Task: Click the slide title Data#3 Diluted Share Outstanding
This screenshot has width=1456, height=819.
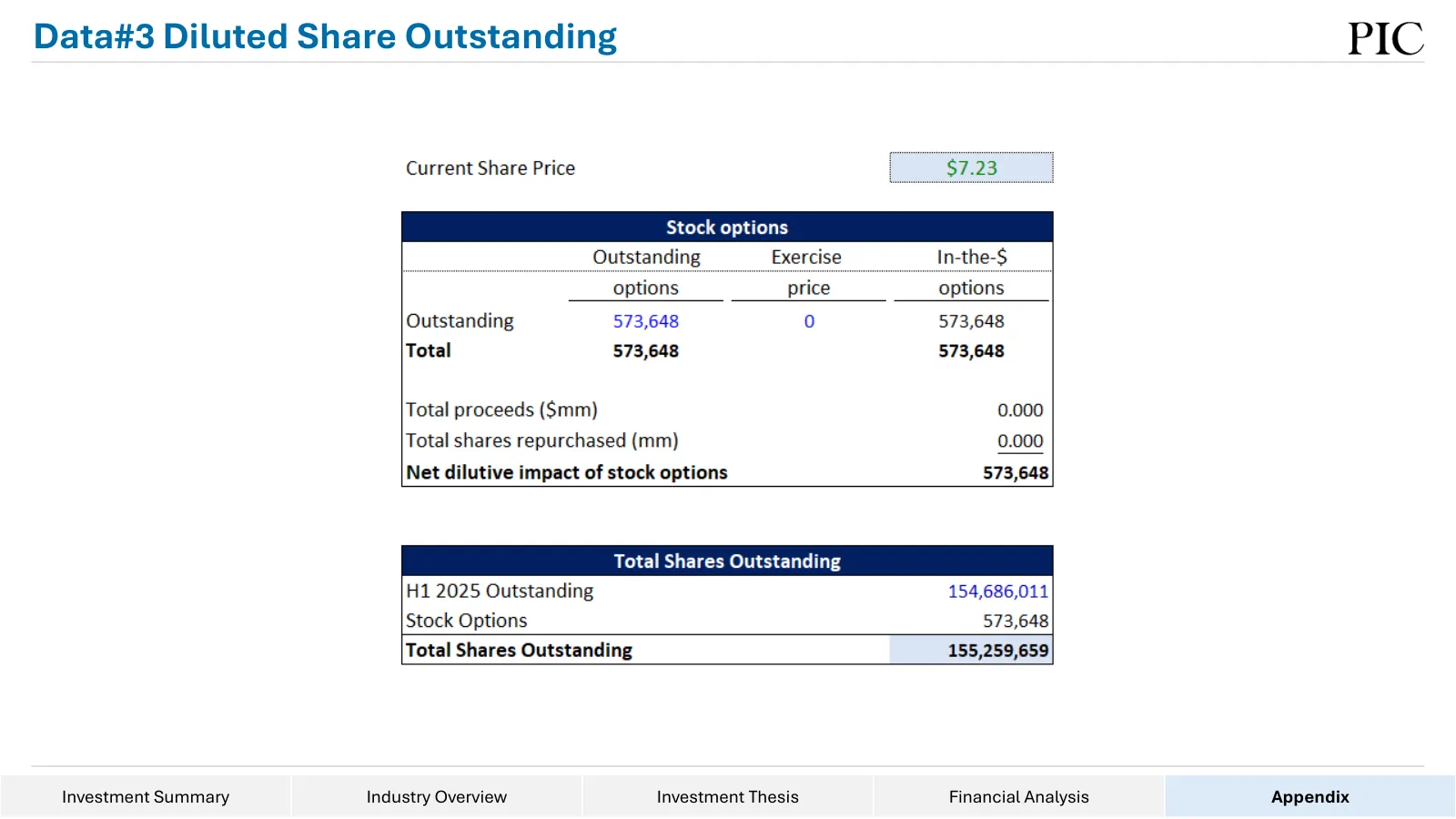Action: pyautogui.click(x=325, y=36)
